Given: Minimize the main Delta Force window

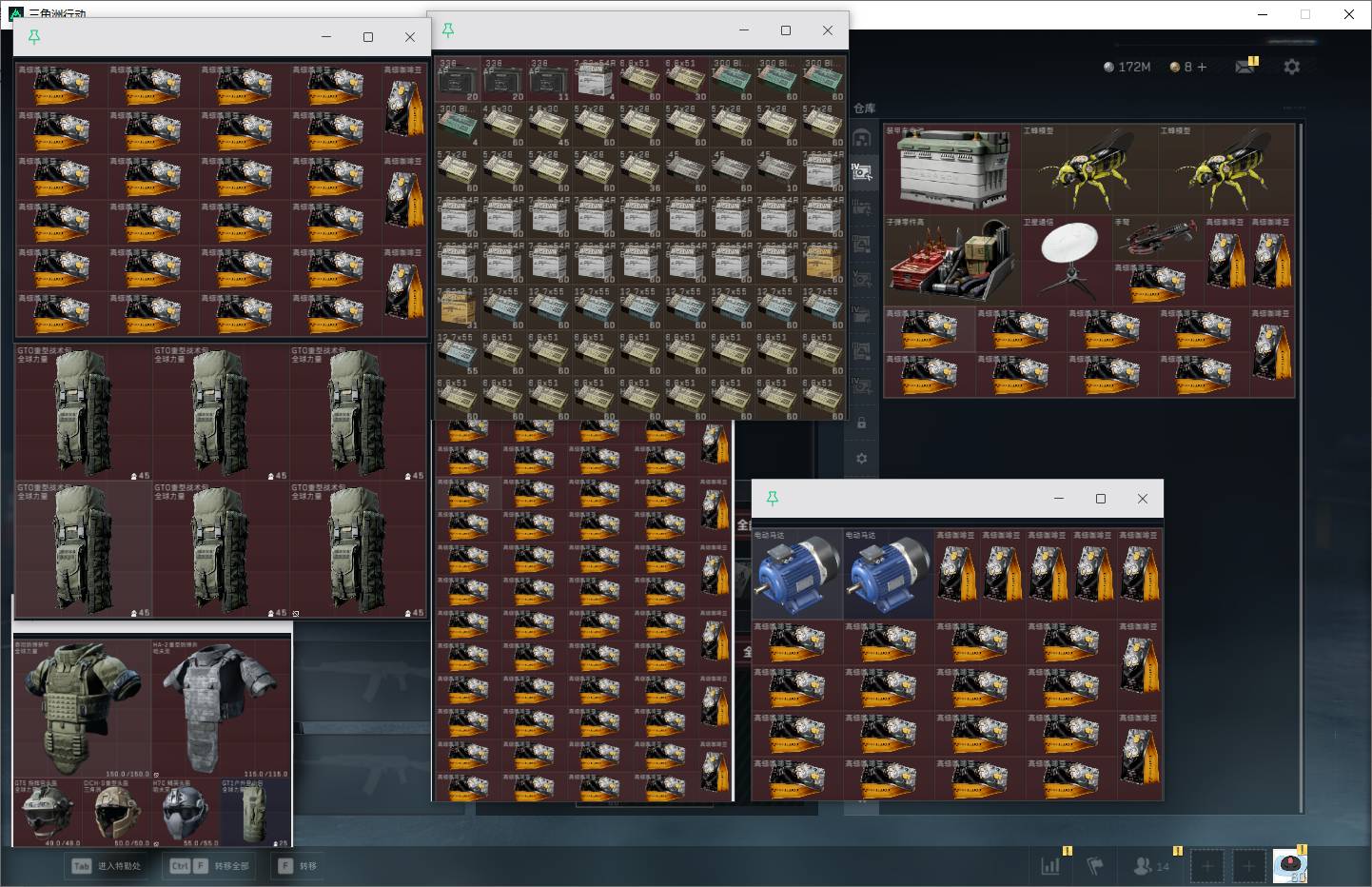Looking at the screenshot, I should click(1263, 14).
